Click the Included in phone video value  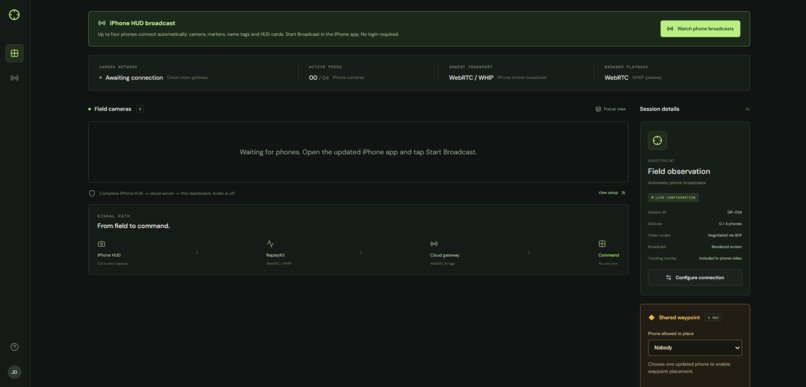[x=720, y=258]
